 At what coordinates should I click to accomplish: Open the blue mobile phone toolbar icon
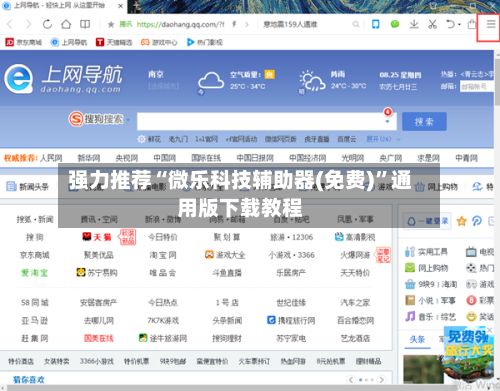coord(376,24)
